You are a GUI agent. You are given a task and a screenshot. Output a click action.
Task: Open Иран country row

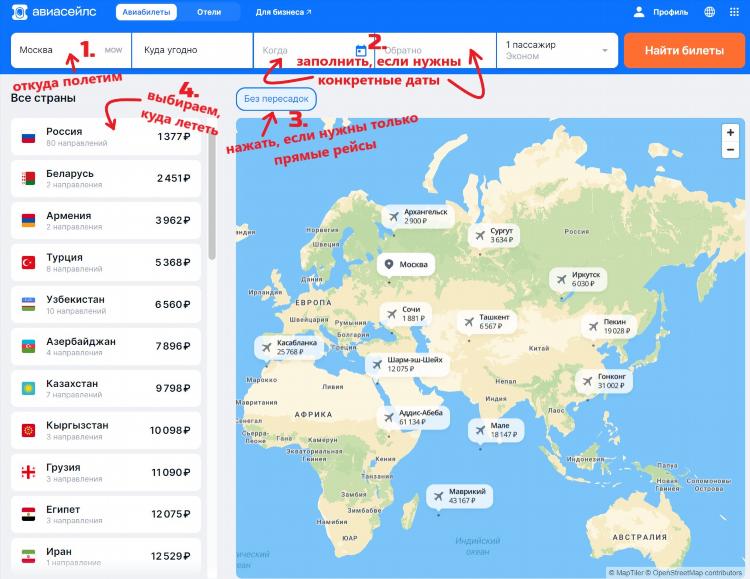[106, 556]
